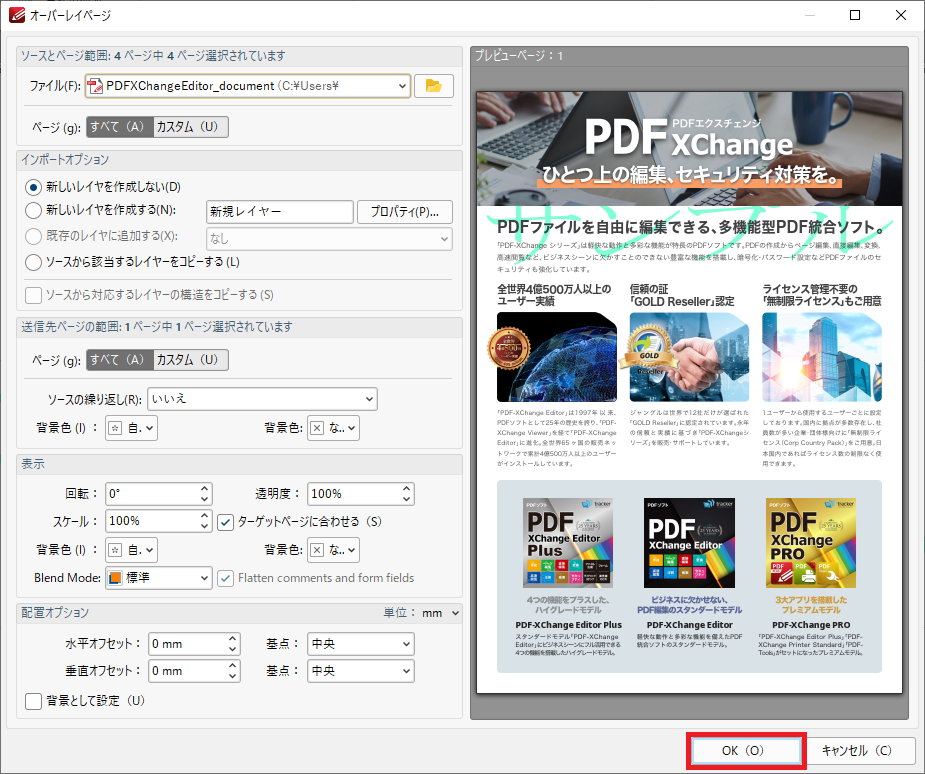Open the 背景色 (I) color picker in the 表示 section
Image resolution: width=925 pixels, height=774 pixels.
coord(132,550)
